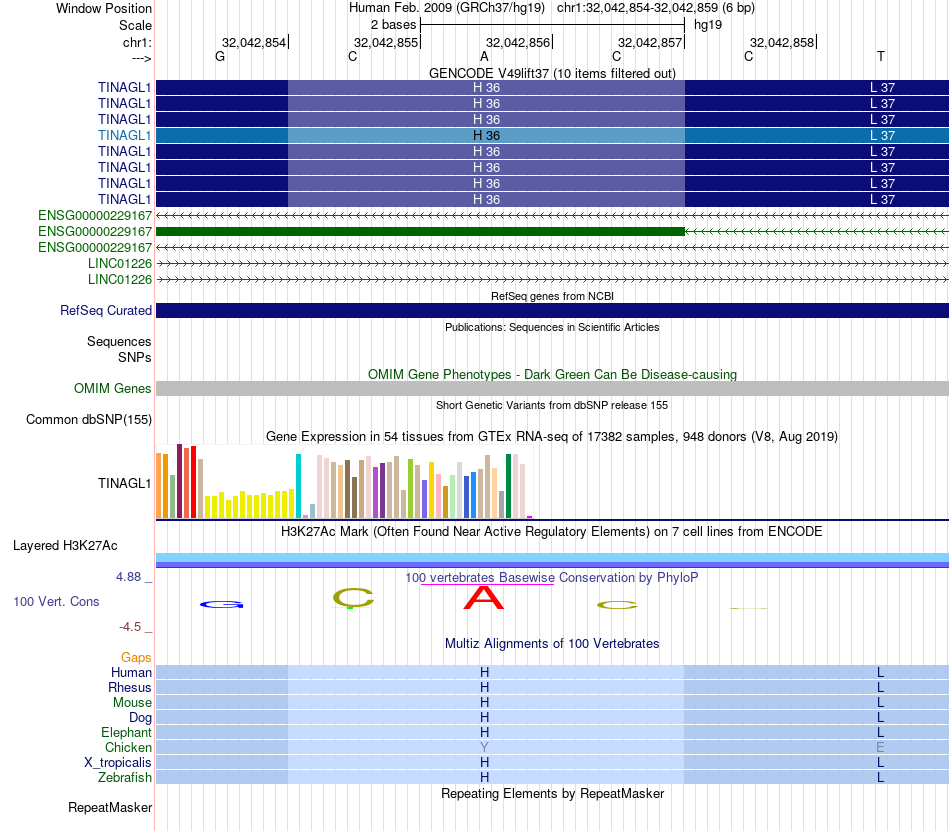Click the dark green ENSG00000229167 exon block
Screen dimensions: 950x831
(420, 231)
